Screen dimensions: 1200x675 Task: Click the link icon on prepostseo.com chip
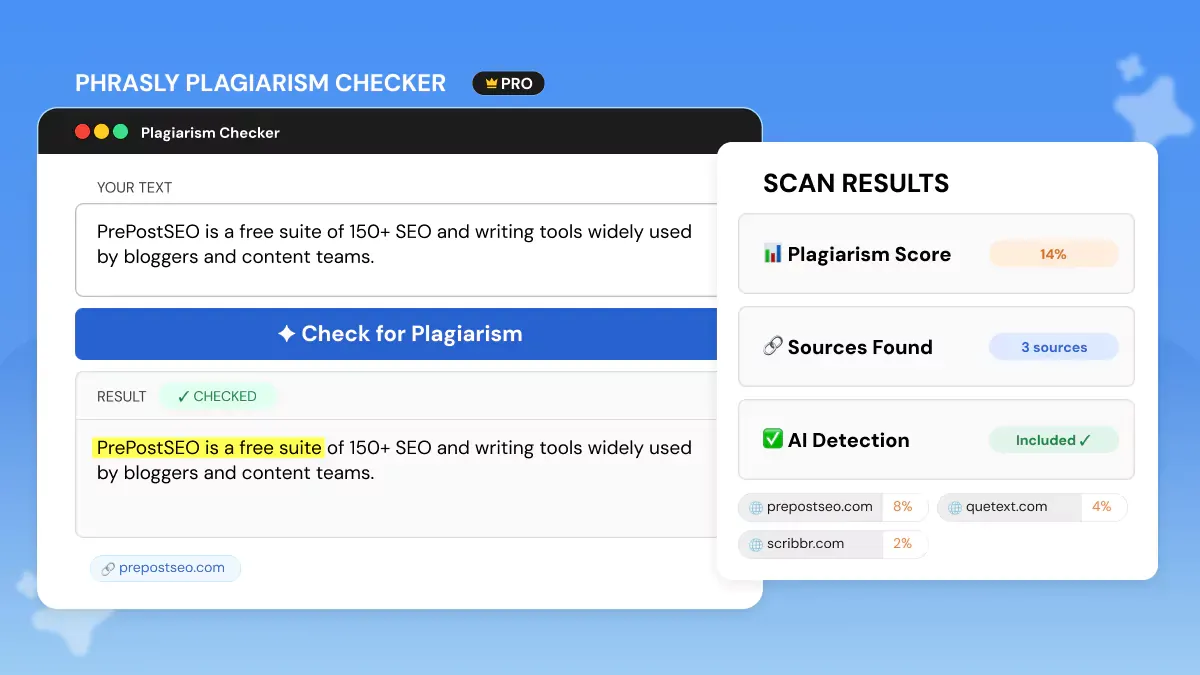point(108,568)
